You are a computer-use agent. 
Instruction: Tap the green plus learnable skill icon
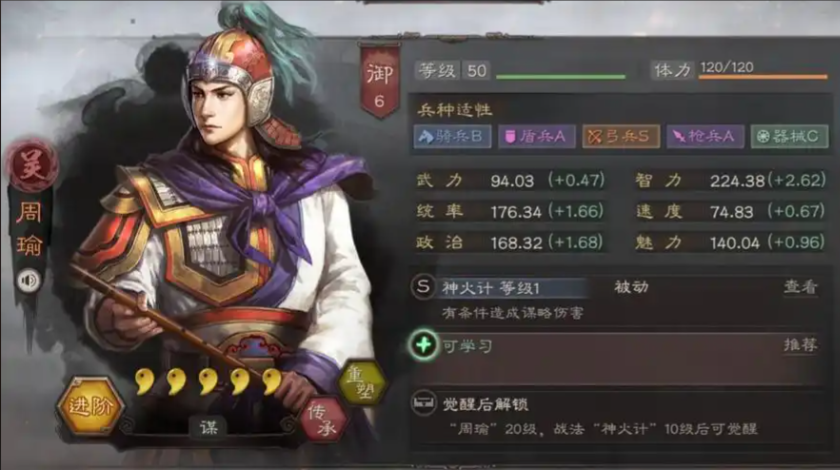coord(424,345)
